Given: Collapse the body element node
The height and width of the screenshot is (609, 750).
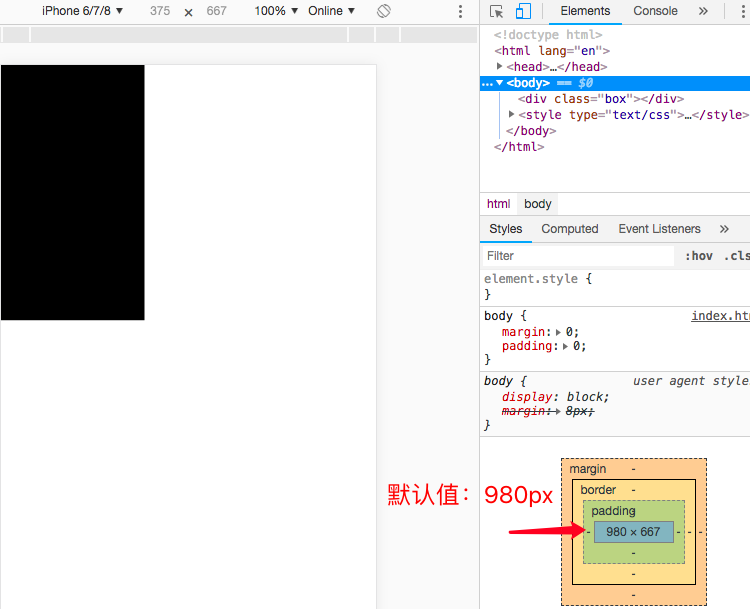Looking at the screenshot, I should pyautogui.click(x=499, y=82).
